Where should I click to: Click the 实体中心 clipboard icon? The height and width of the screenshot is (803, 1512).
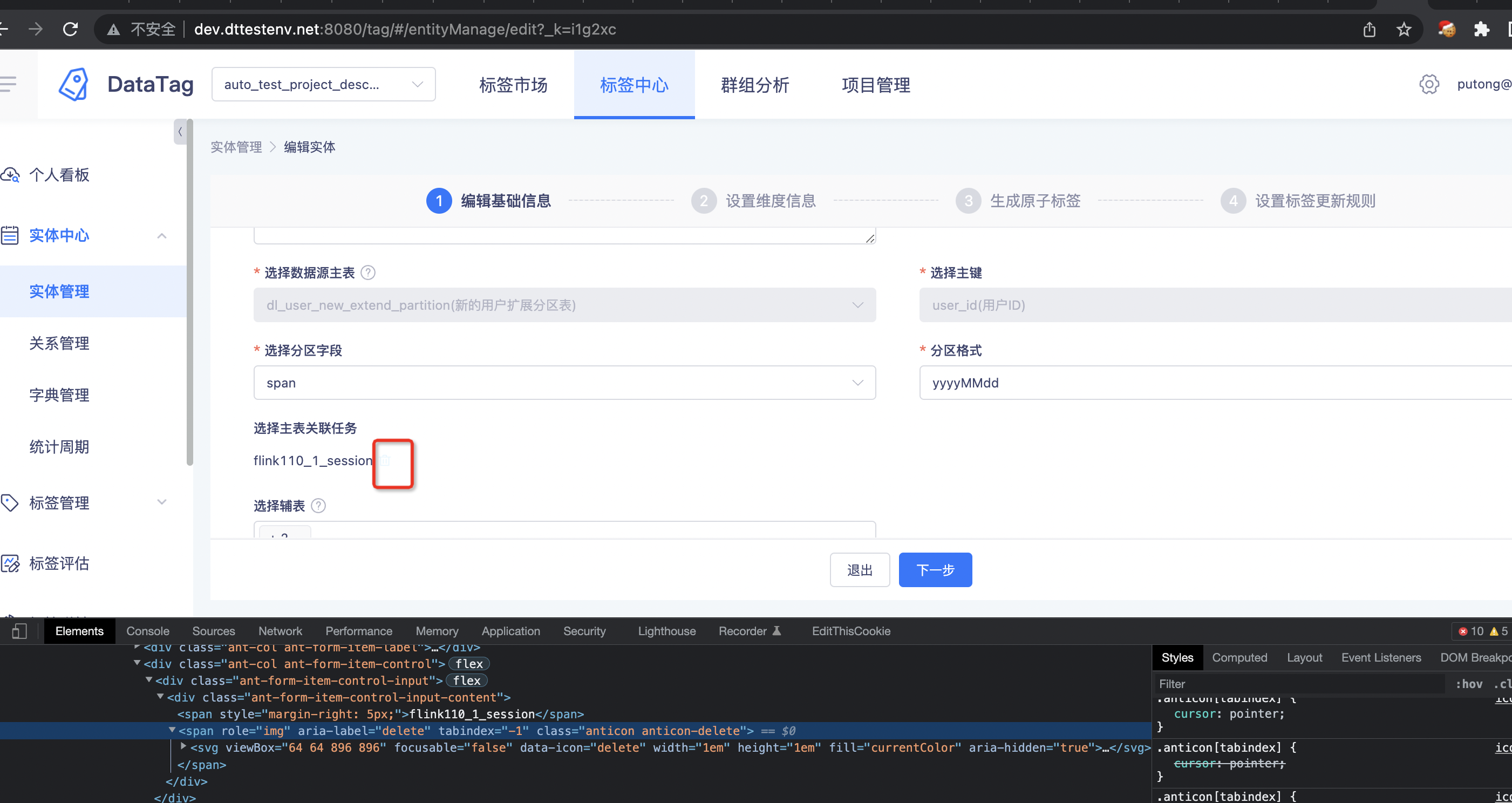click(x=11, y=235)
